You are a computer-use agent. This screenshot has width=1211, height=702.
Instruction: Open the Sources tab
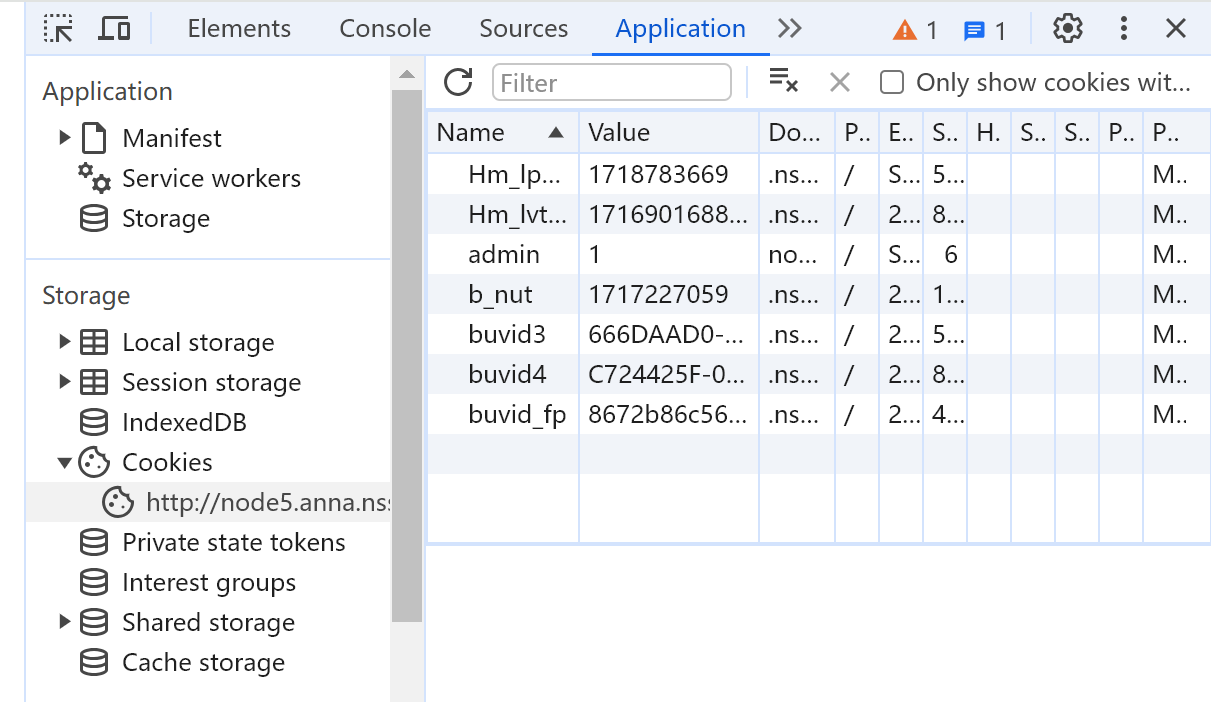[x=523, y=29]
